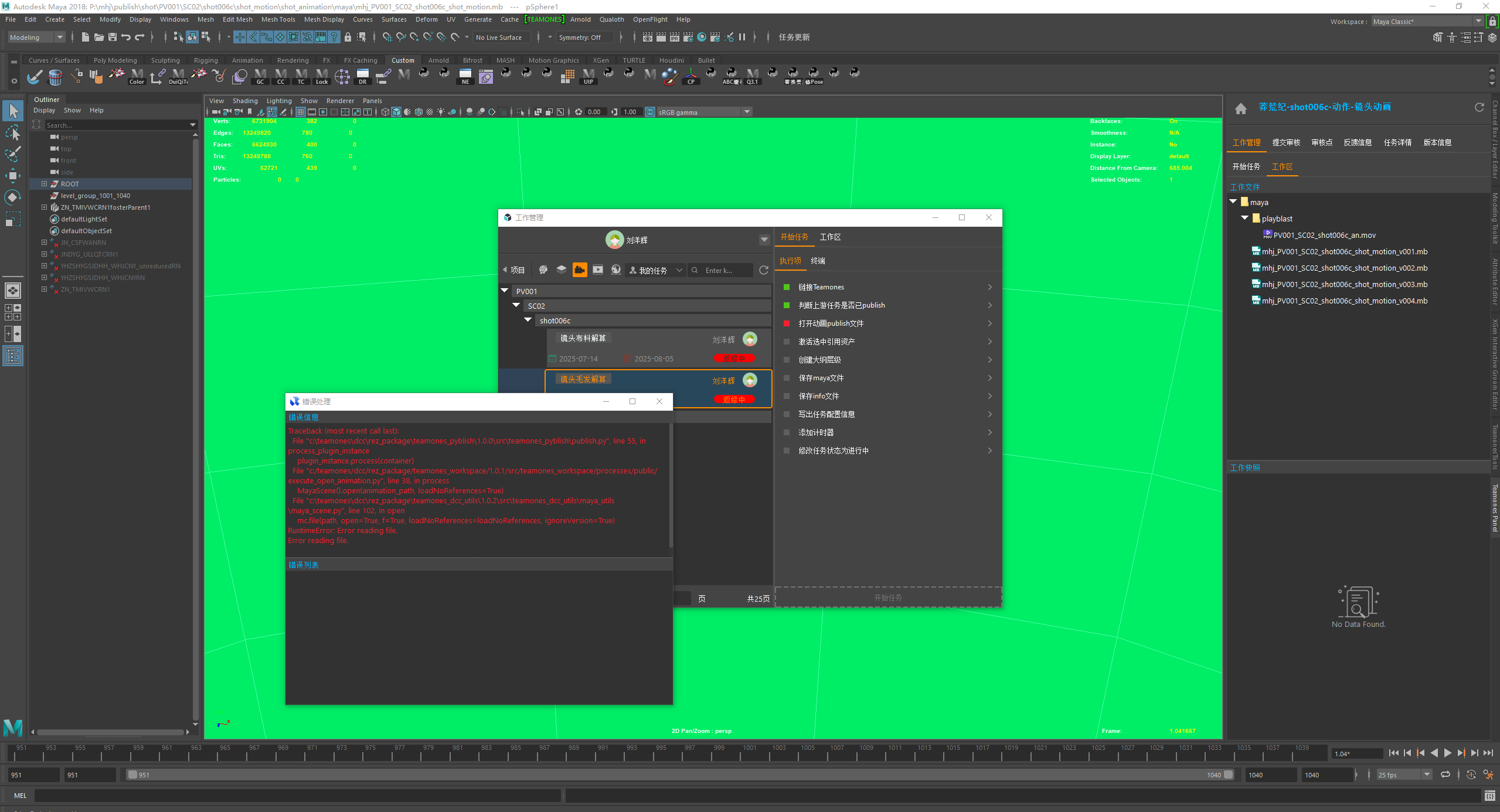Click the home icon in the Teamones panel
This screenshot has width=1500, height=812.
(x=1240, y=108)
